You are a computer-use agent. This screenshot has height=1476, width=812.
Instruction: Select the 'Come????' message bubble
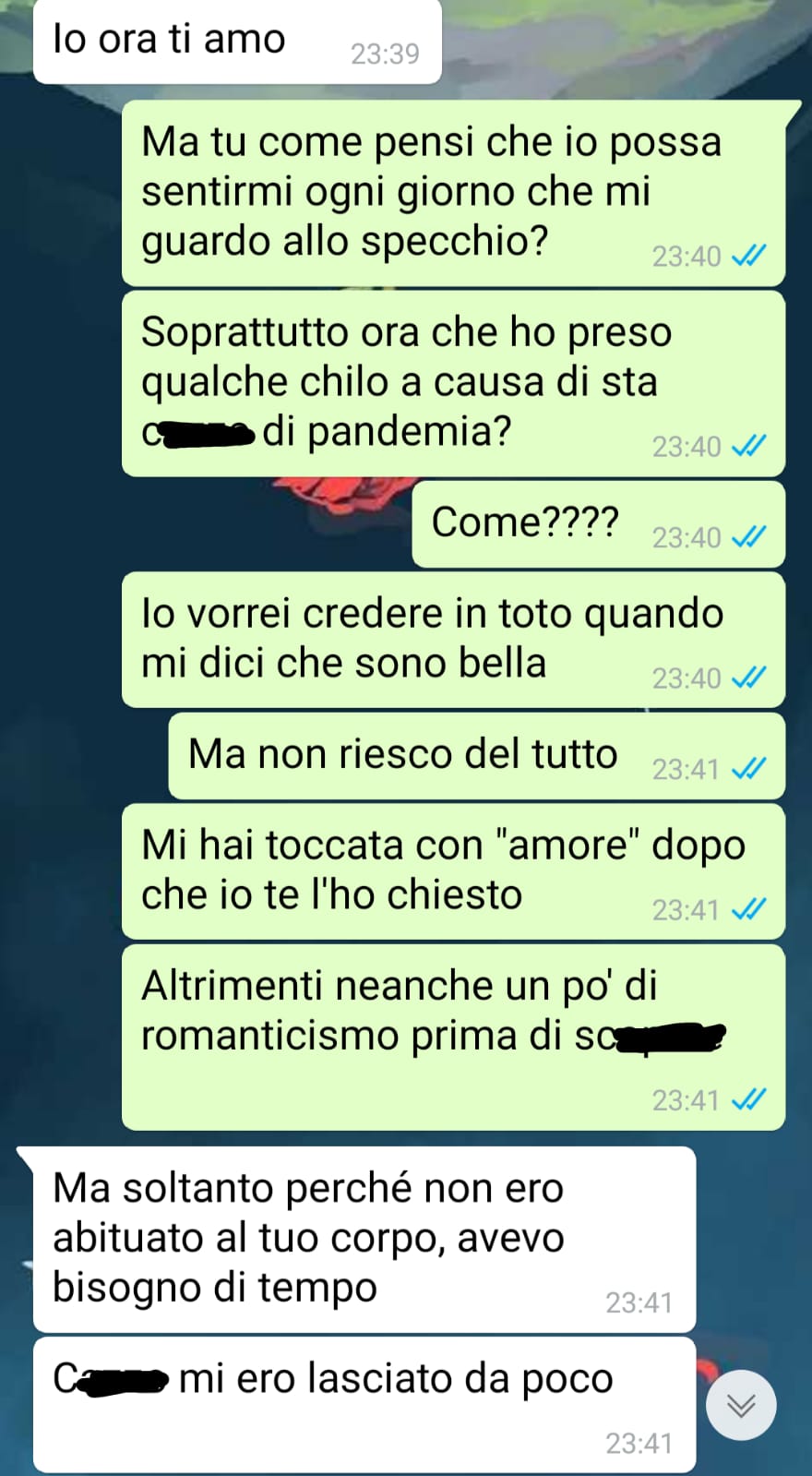[598, 524]
